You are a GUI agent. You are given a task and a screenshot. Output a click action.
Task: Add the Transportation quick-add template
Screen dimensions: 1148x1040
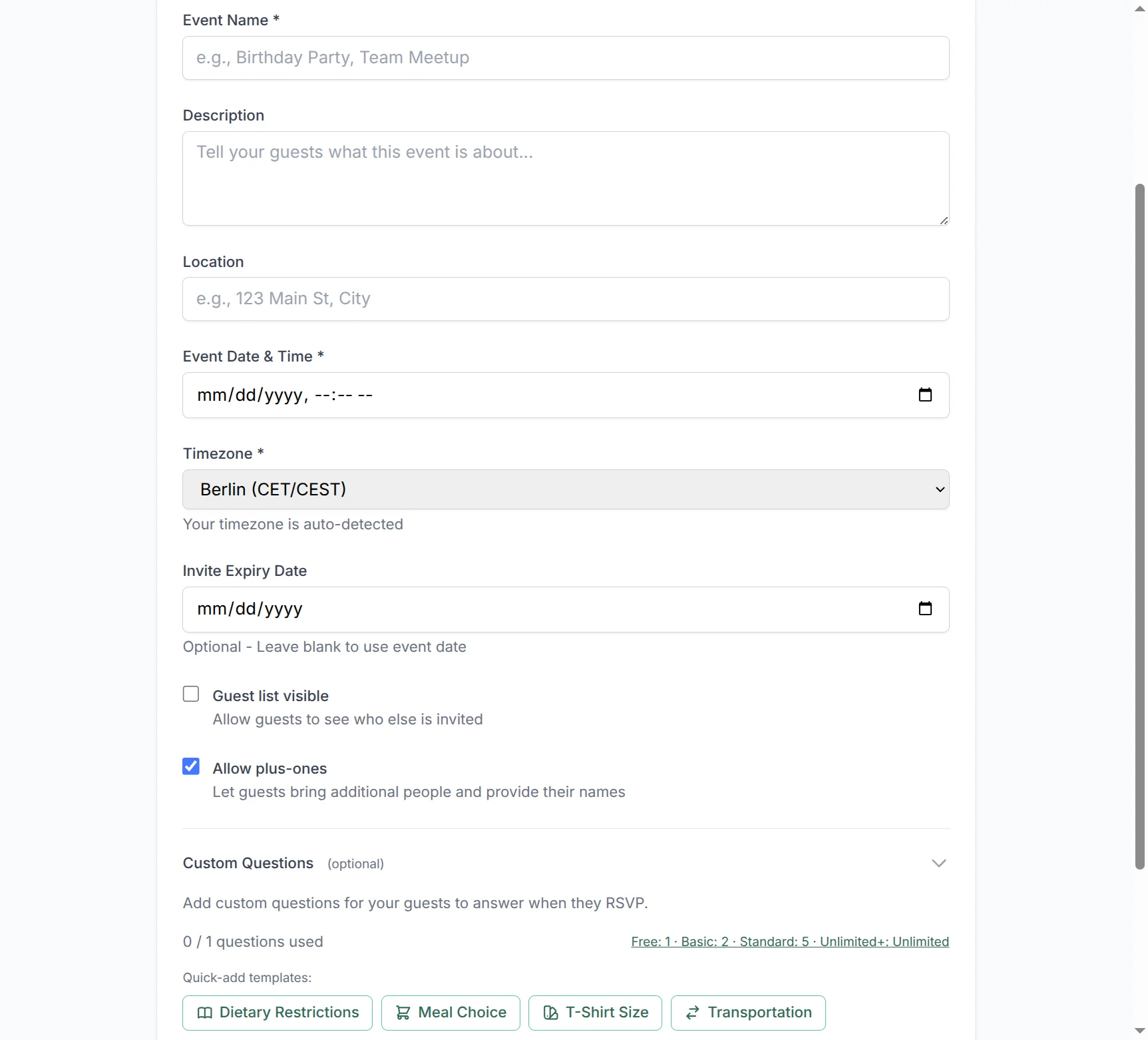[x=748, y=1013]
